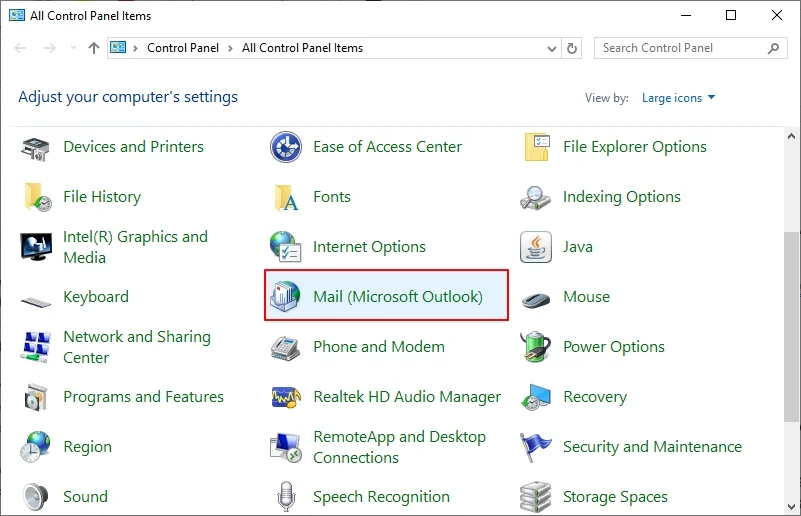Click the Security and Maintenance flag icon
Image resolution: width=801 pixels, height=516 pixels.
[537, 447]
